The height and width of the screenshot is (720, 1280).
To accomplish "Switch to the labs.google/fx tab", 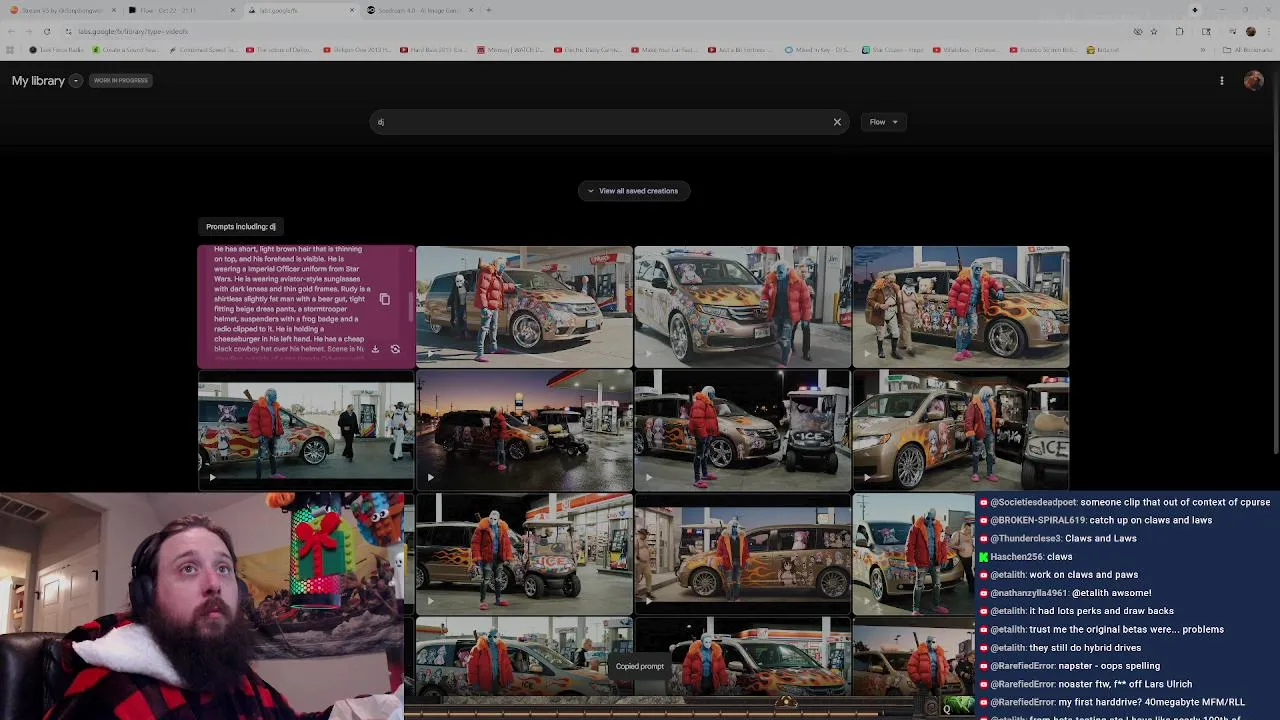I will (300, 10).
